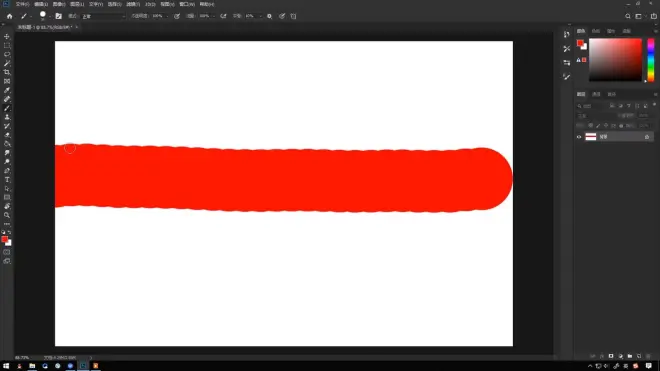Select the Move tool

[x=7, y=37]
